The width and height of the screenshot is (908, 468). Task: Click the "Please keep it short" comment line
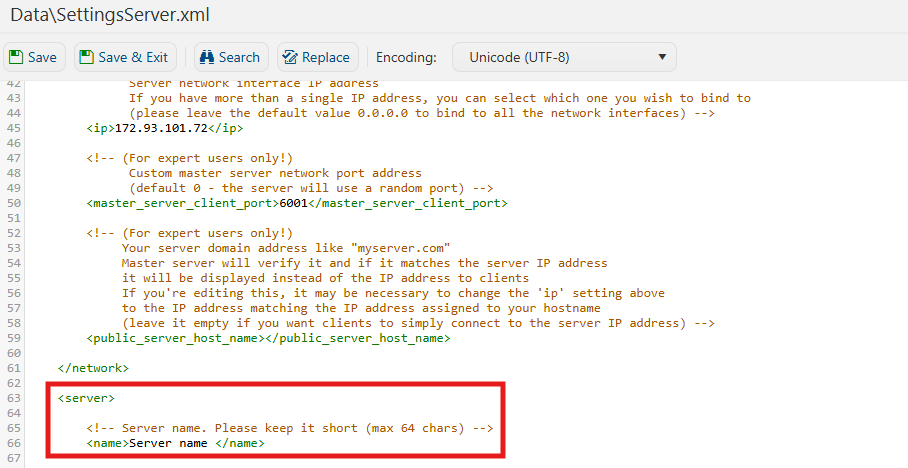(x=290, y=428)
